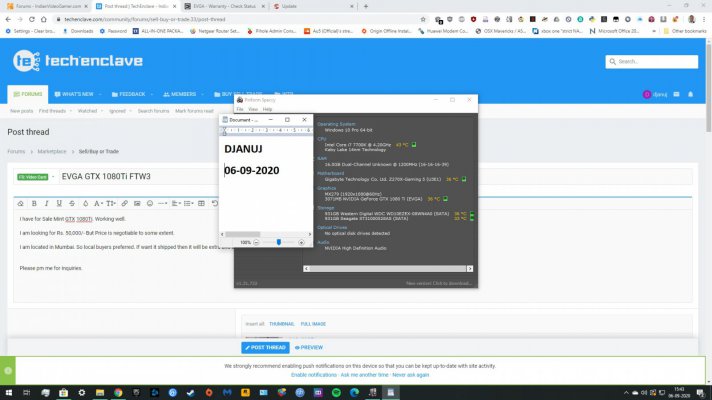The height and width of the screenshot is (400, 712).
Task: Open Chrome from the taskbar
Action: click(118, 393)
